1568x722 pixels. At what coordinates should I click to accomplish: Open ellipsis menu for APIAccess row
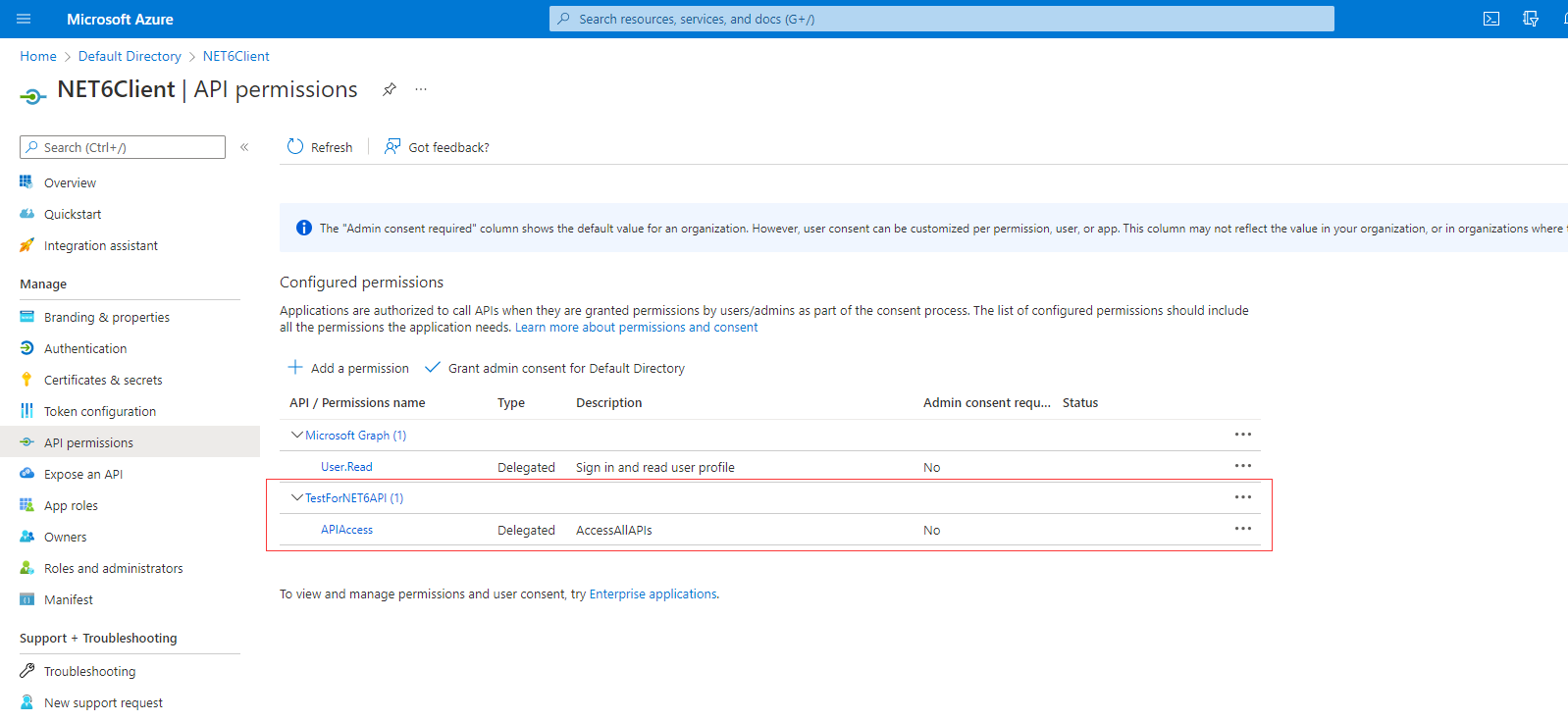1243,529
